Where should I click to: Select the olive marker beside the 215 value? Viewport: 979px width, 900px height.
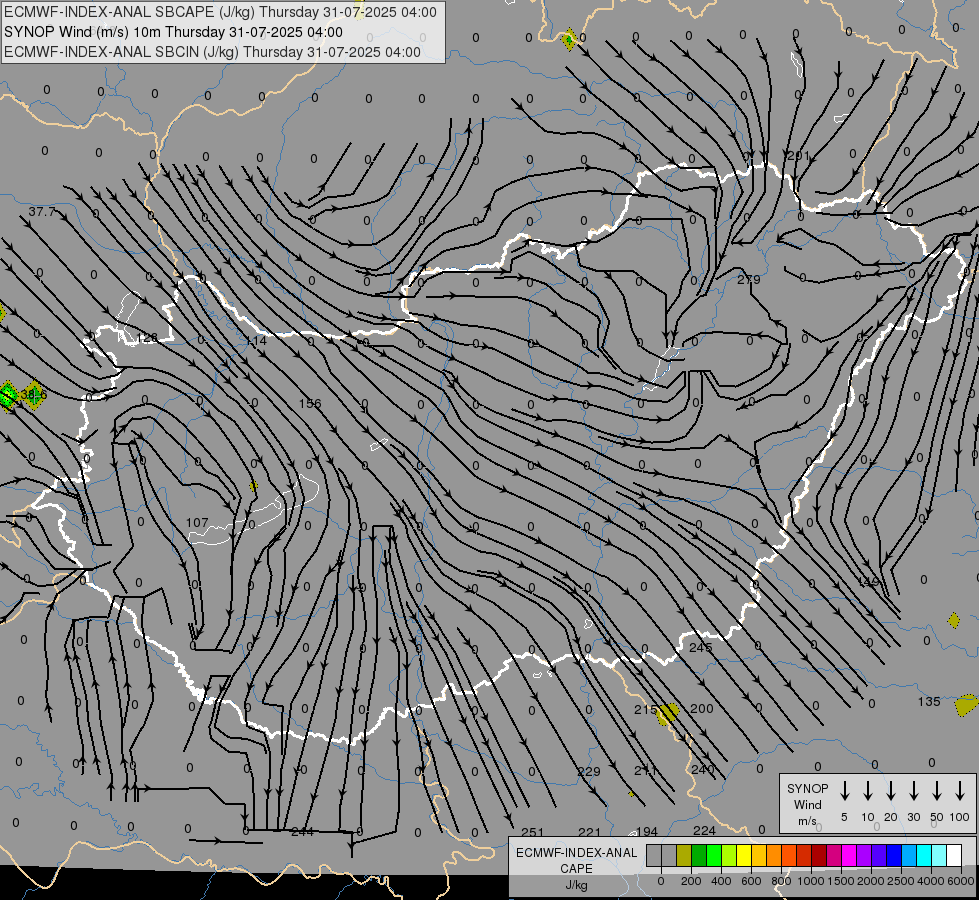point(667,714)
